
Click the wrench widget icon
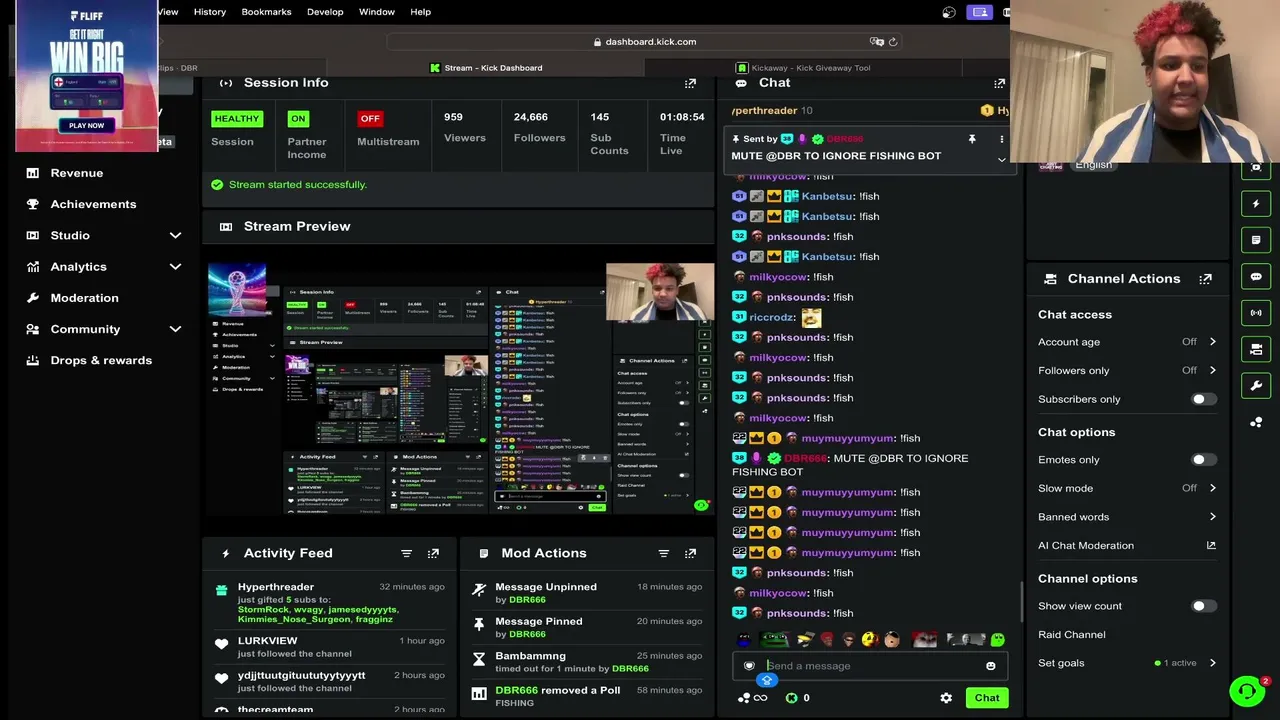click(x=1256, y=386)
